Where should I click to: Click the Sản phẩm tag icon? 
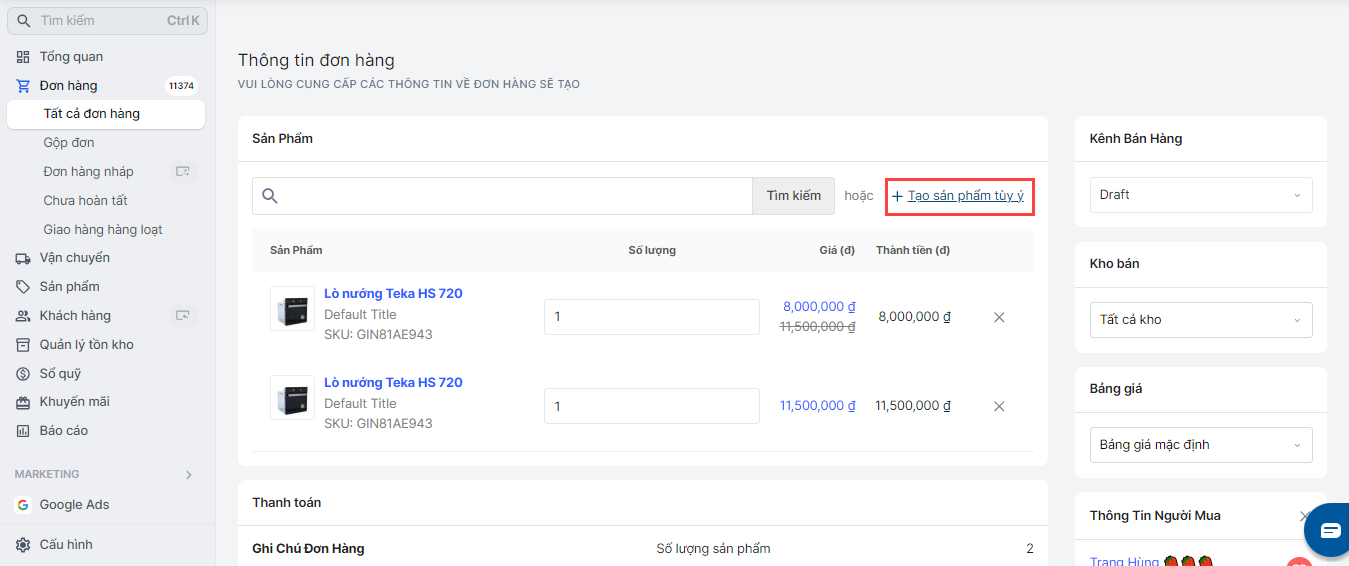click(23, 287)
